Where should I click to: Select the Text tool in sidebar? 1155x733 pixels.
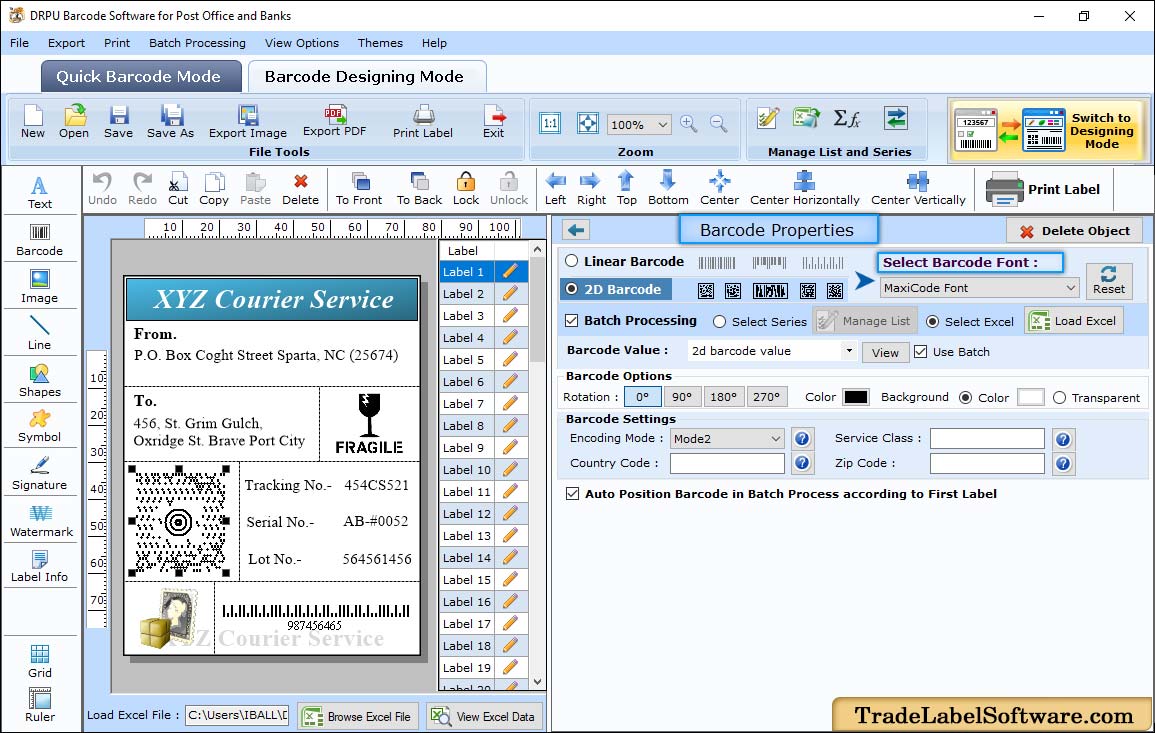point(40,193)
